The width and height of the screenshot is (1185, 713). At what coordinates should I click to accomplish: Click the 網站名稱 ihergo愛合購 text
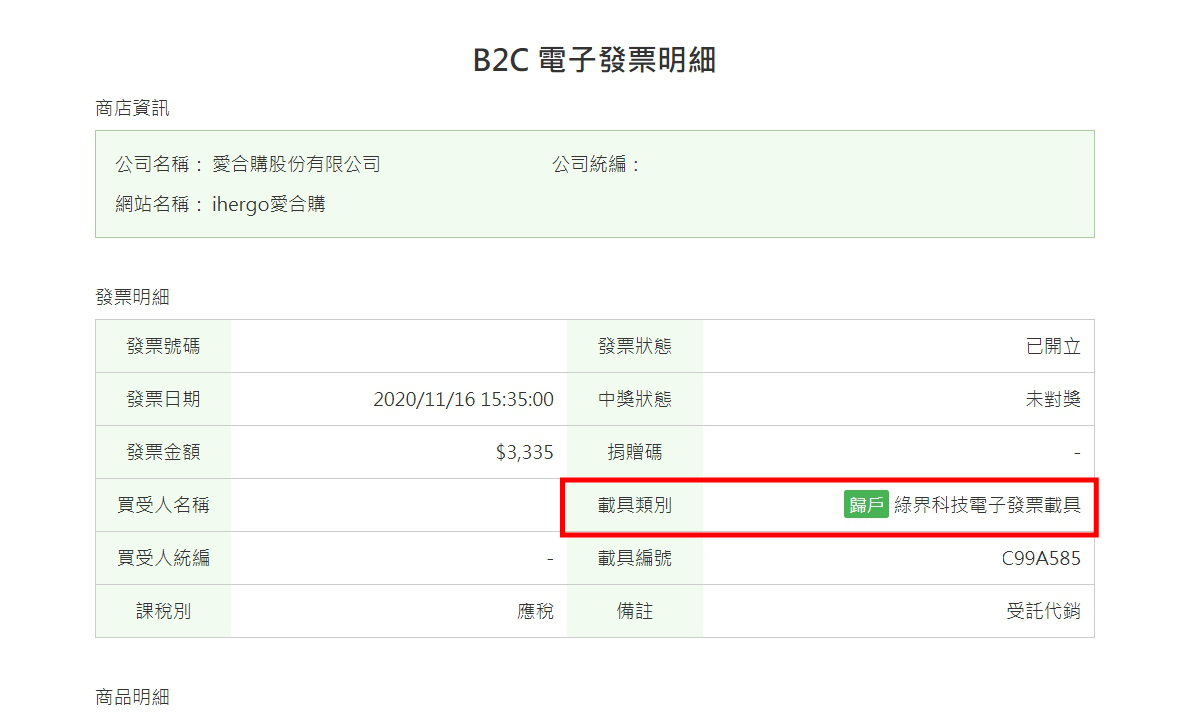click(221, 204)
